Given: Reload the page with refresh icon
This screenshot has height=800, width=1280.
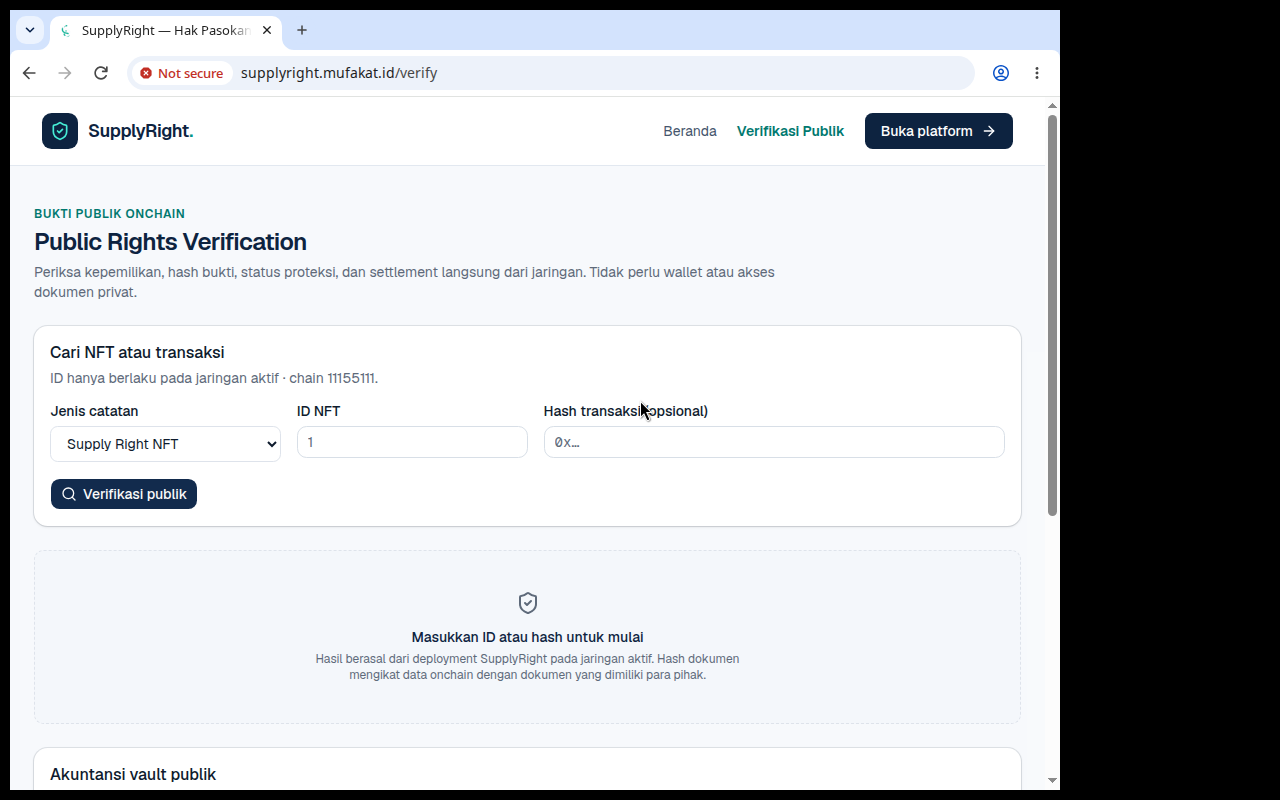Looking at the screenshot, I should [x=101, y=73].
